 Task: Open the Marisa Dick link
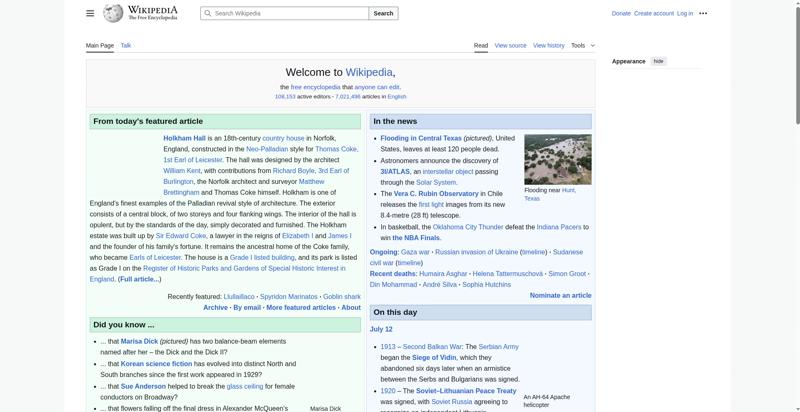(x=139, y=341)
